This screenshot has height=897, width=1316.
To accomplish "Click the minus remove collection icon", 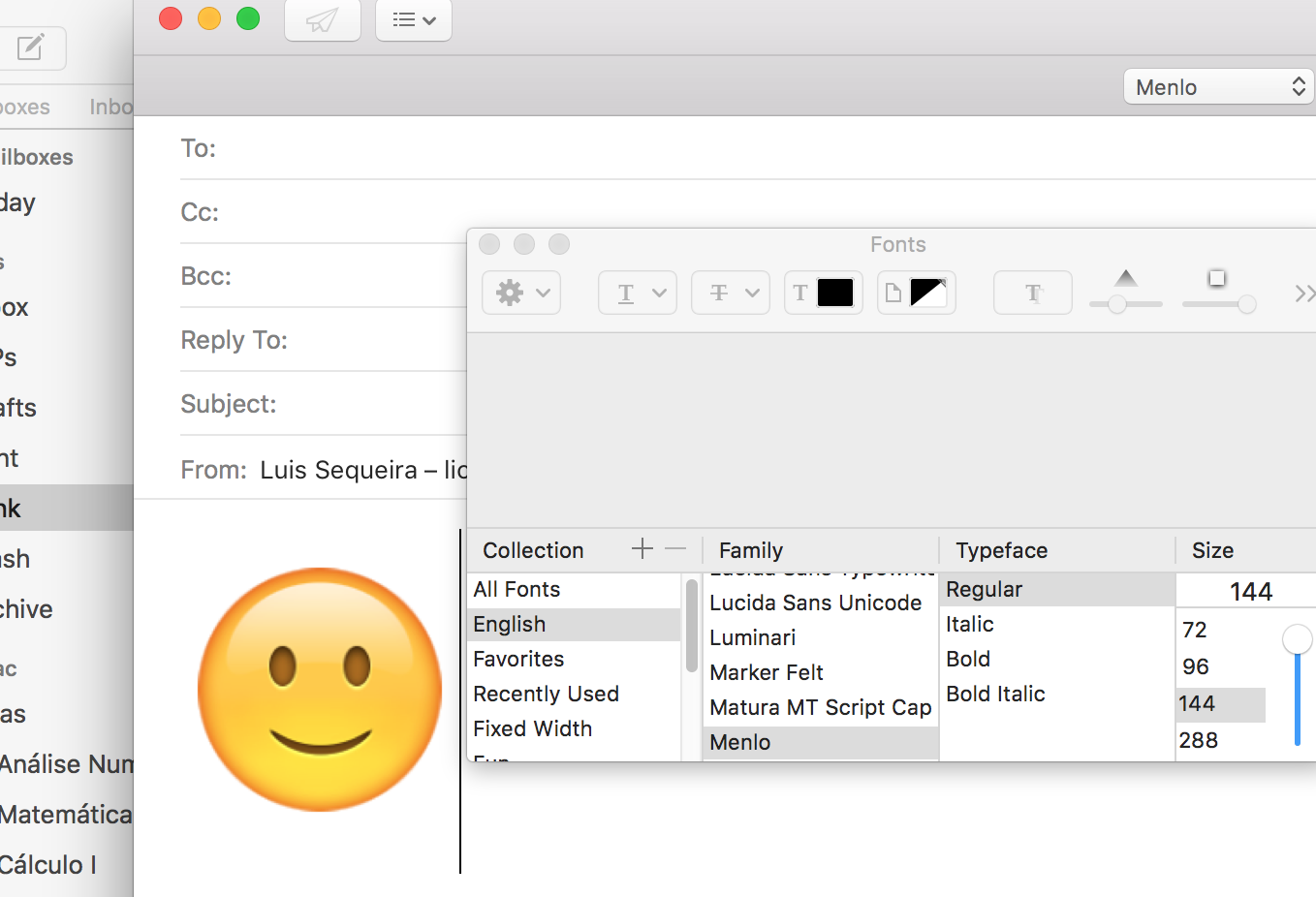I will tap(676, 549).
